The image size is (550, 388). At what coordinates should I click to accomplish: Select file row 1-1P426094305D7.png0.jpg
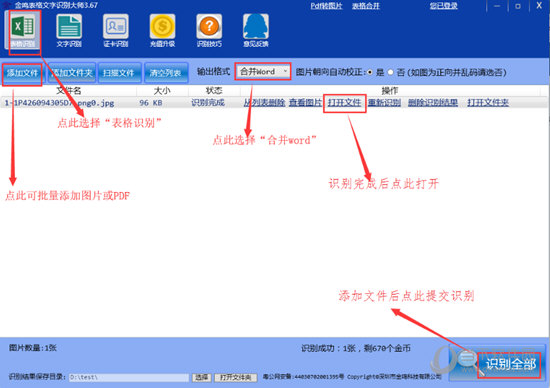(274, 103)
